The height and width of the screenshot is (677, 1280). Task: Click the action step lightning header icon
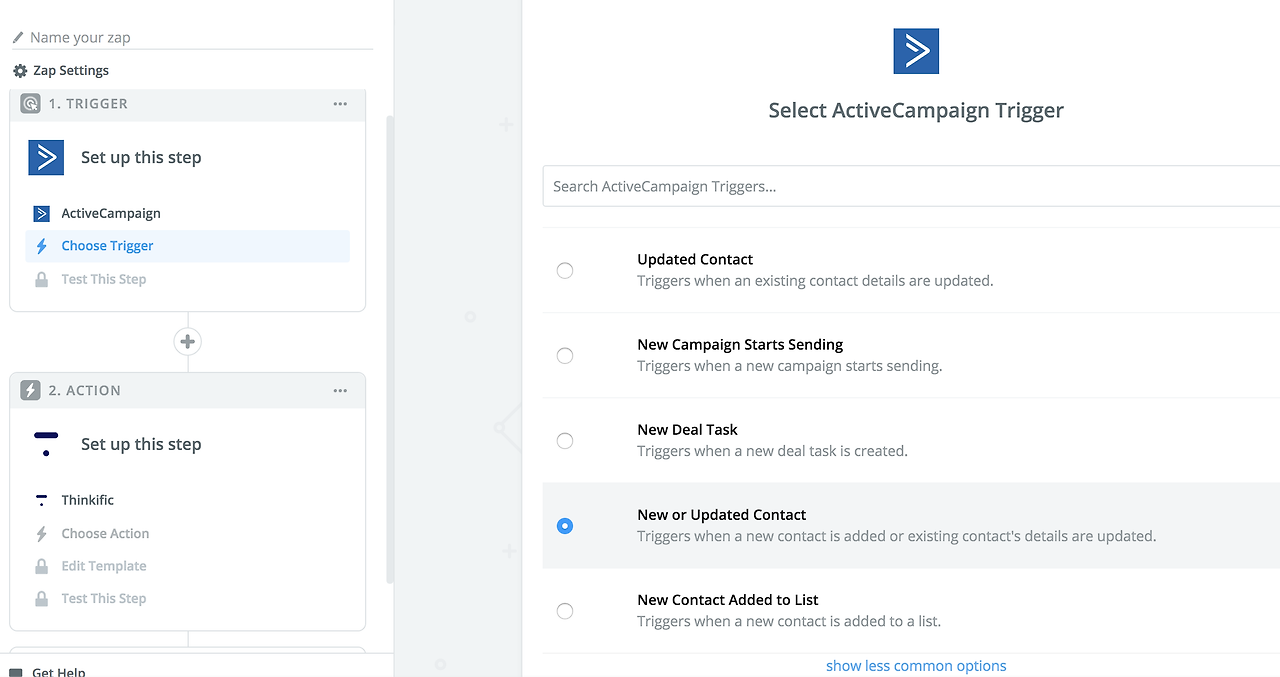tap(31, 391)
